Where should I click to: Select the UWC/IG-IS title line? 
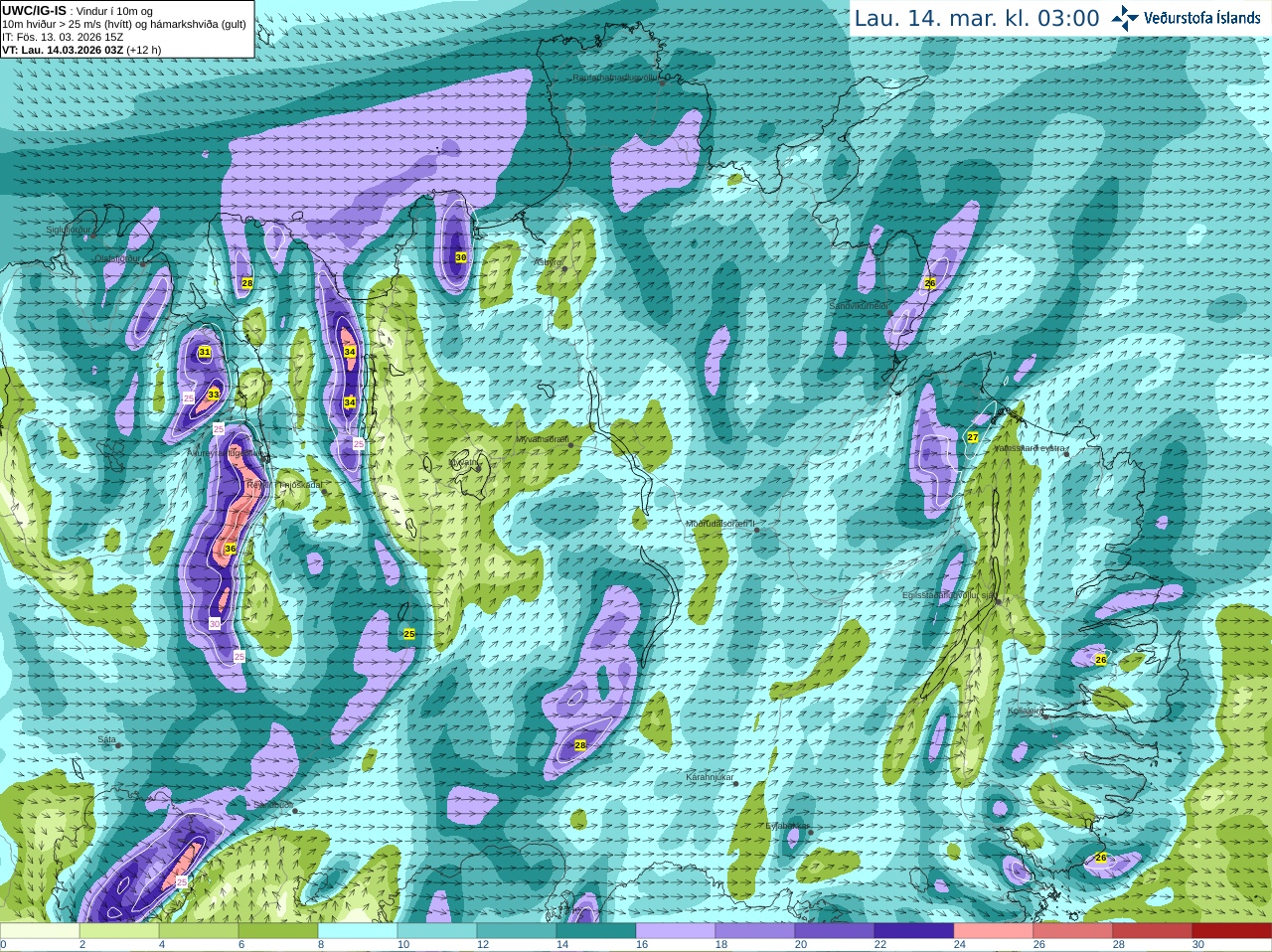(78, 11)
